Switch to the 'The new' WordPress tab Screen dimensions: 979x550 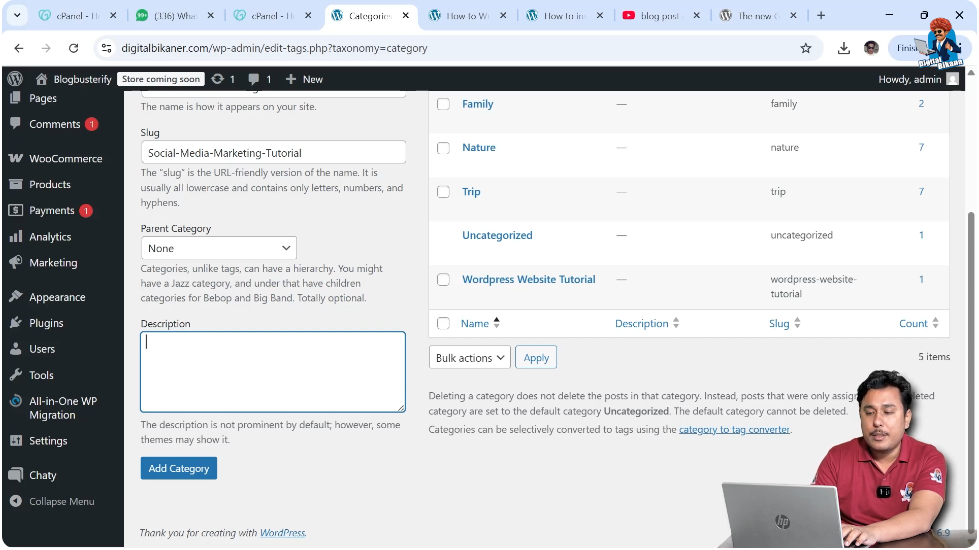point(759,16)
